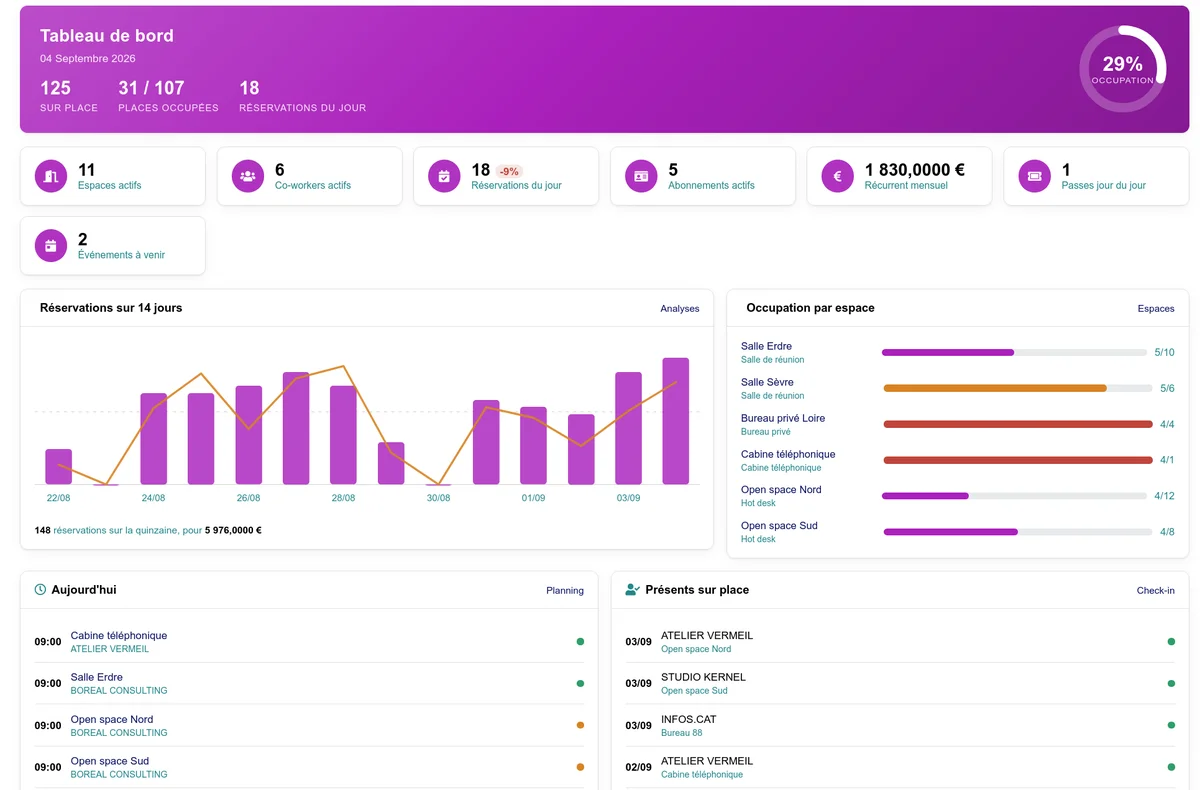The width and height of the screenshot is (1200, 790).
Task: Open the Check-in link
Action: pyautogui.click(x=1156, y=590)
